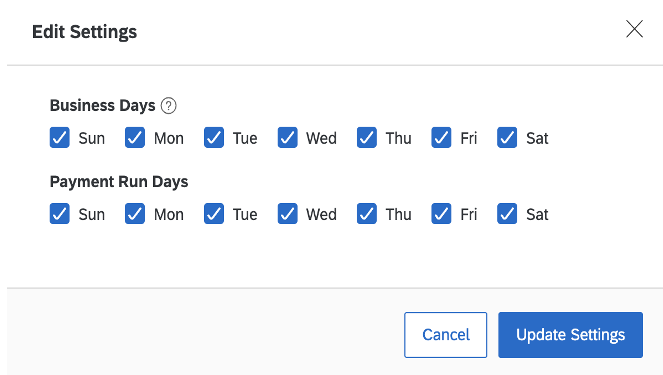Select the Wed label in Payment Run Days
Image resolution: width=663 pixels, height=375 pixels.
(321, 214)
